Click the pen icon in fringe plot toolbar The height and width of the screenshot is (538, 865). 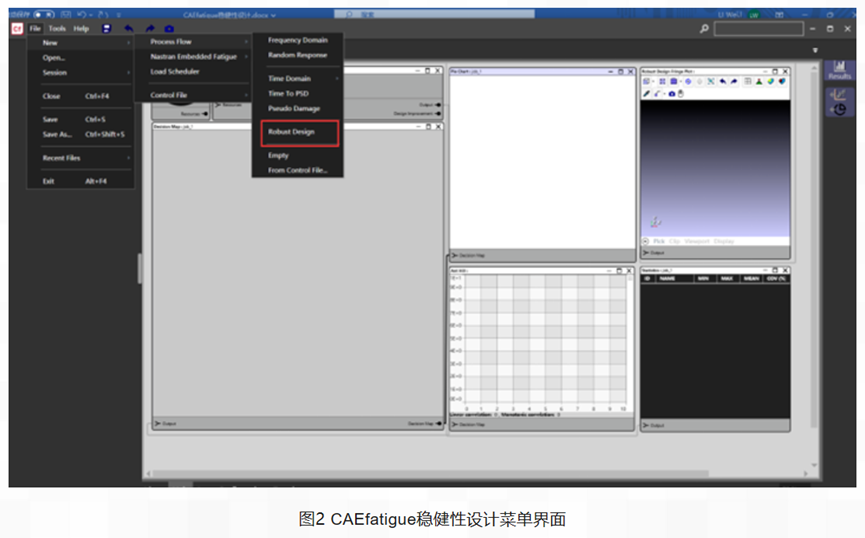tap(647, 93)
